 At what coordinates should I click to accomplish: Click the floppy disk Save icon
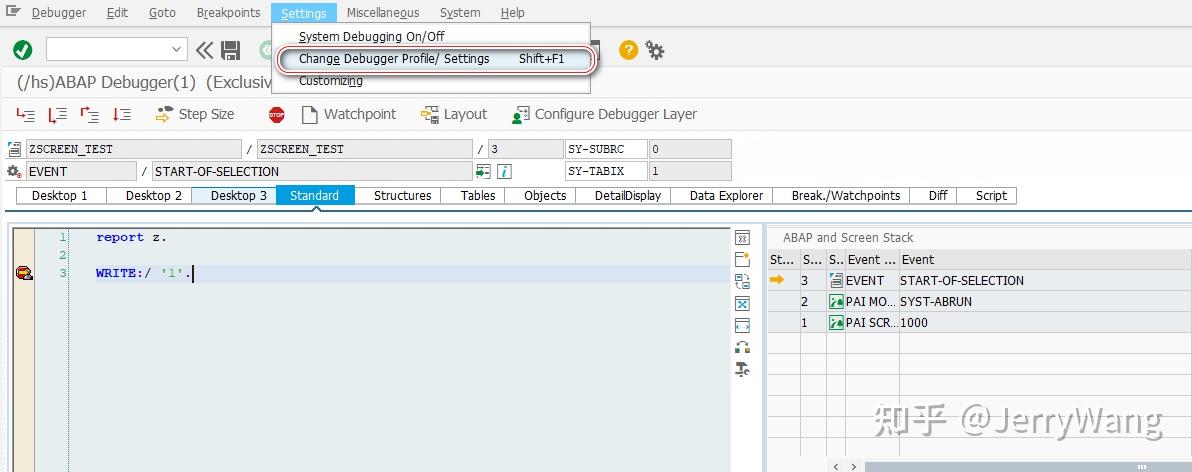[x=230, y=51]
